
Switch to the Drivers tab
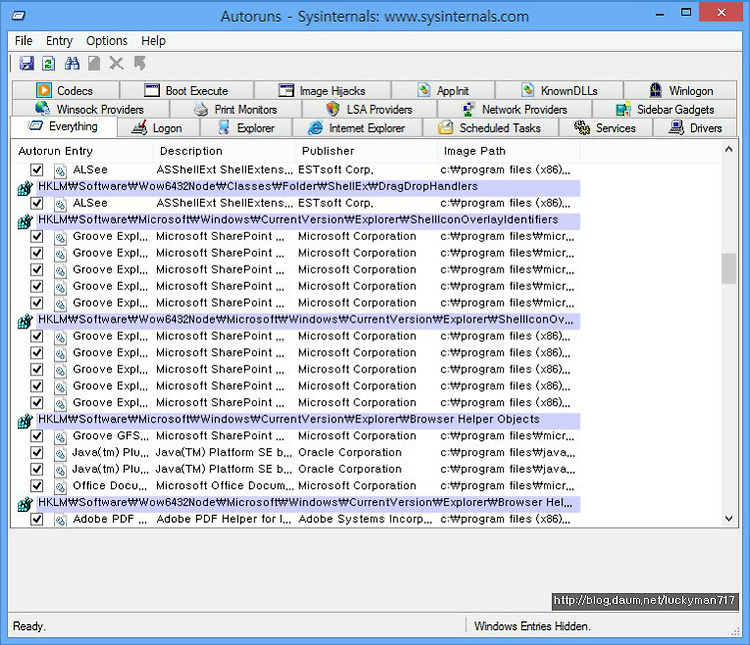(x=695, y=128)
